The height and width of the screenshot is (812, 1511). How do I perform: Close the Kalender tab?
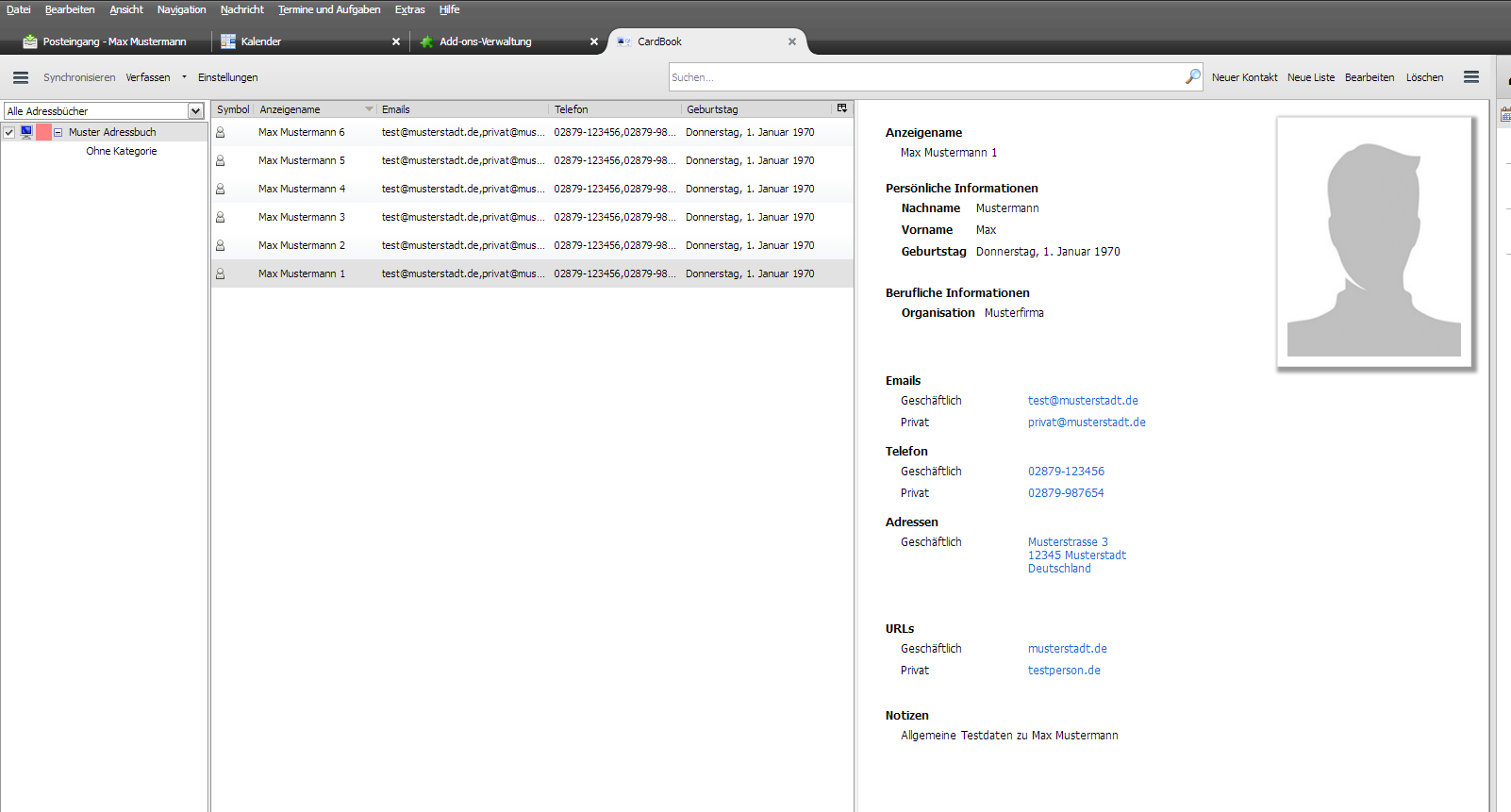tap(396, 41)
